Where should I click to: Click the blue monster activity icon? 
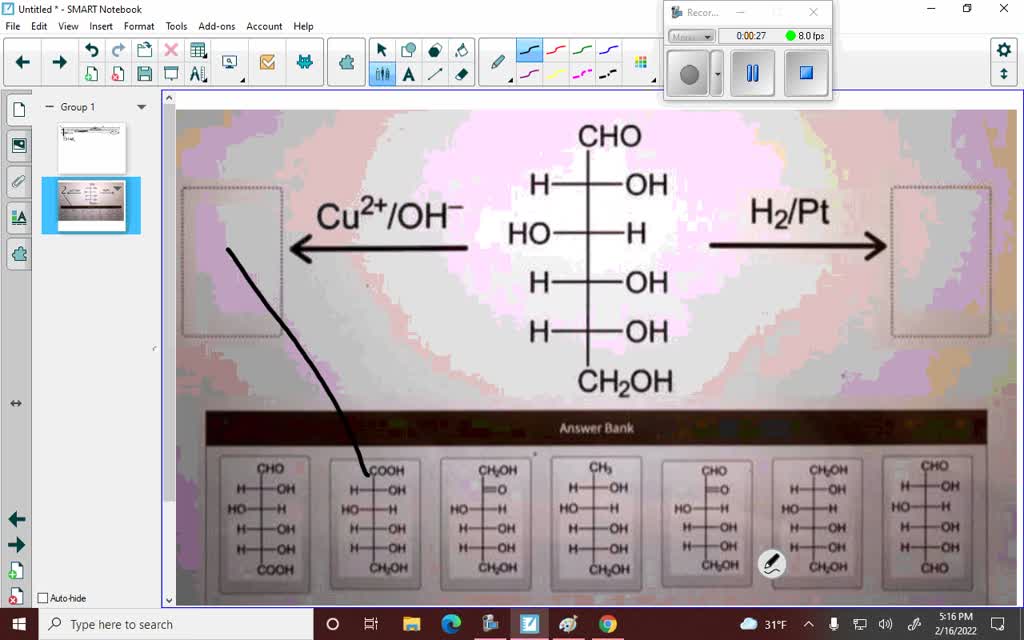tap(304, 62)
